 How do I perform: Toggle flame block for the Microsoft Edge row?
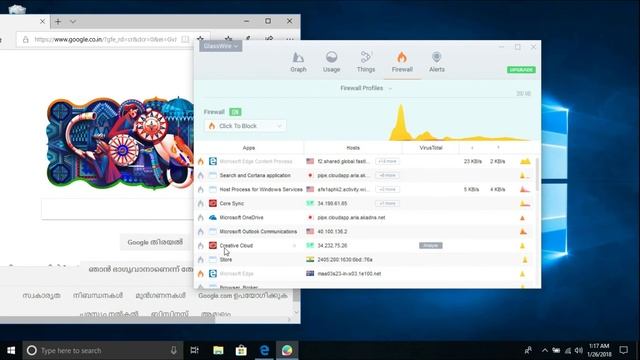coord(200,274)
